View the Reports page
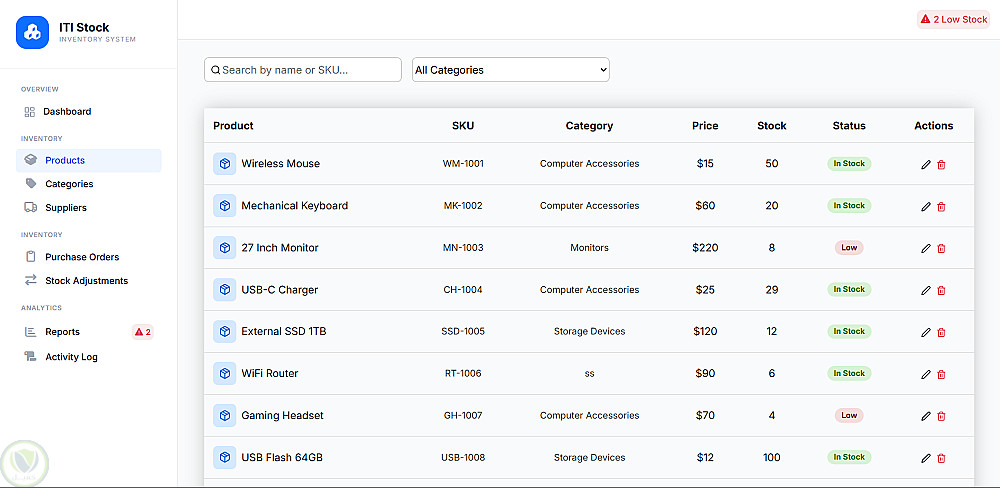Image resolution: width=1000 pixels, height=488 pixels. pyautogui.click(x=62, y=332)
